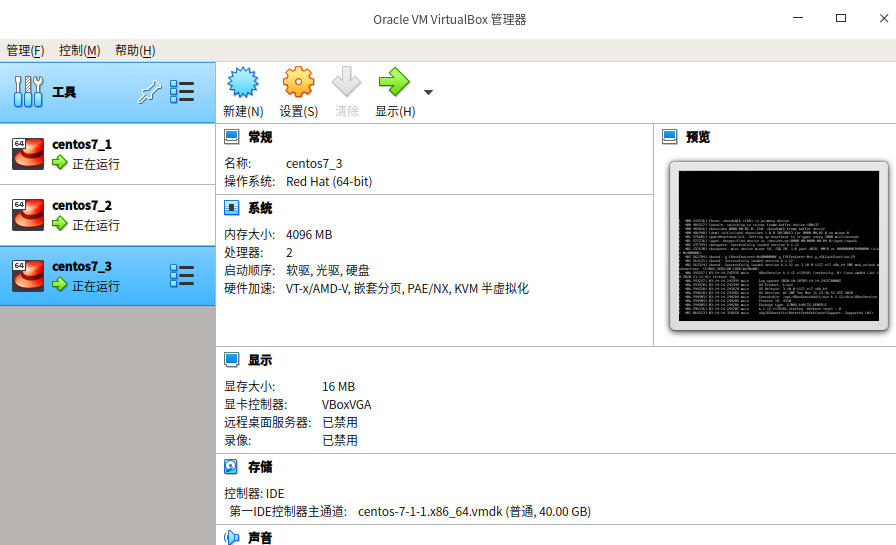
Task: Click the centos7_3 Red Hat OS icon
Action: point(28,276)
